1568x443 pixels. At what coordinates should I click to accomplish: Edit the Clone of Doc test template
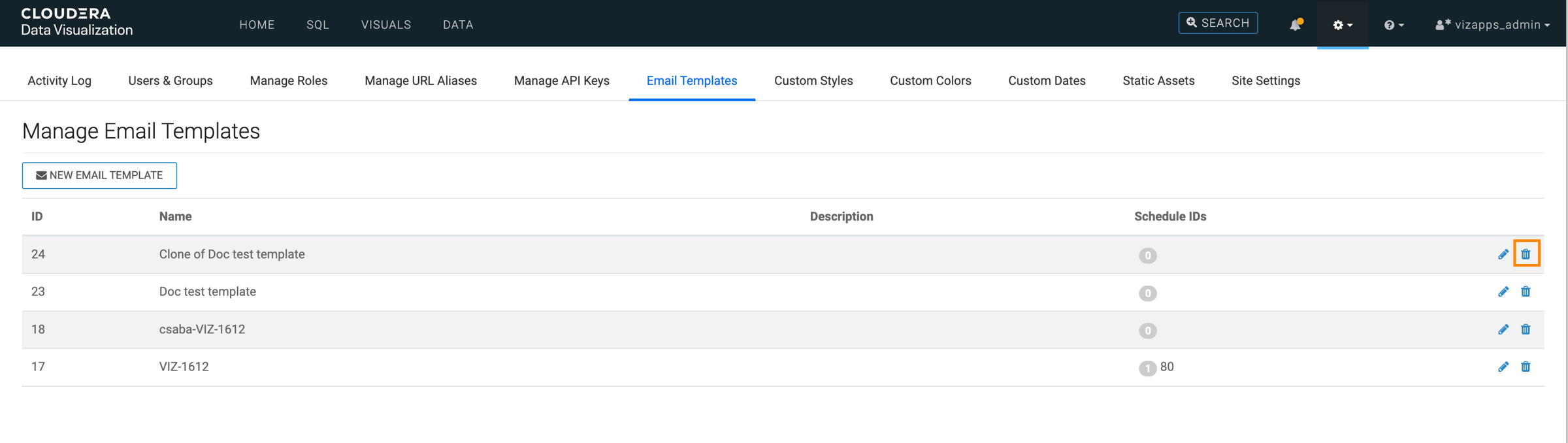pos(1503,254)
